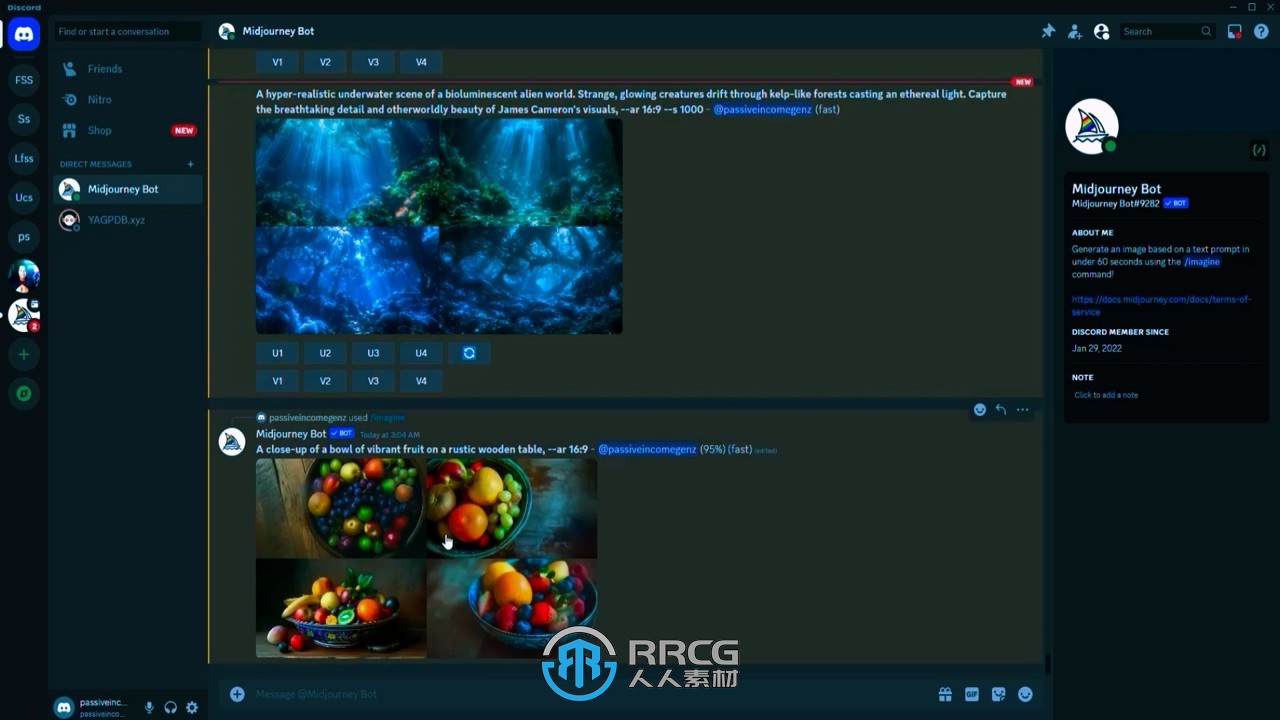Focus Message @Midjourney Bot input
1280x720 pixels.
(590, 694)
